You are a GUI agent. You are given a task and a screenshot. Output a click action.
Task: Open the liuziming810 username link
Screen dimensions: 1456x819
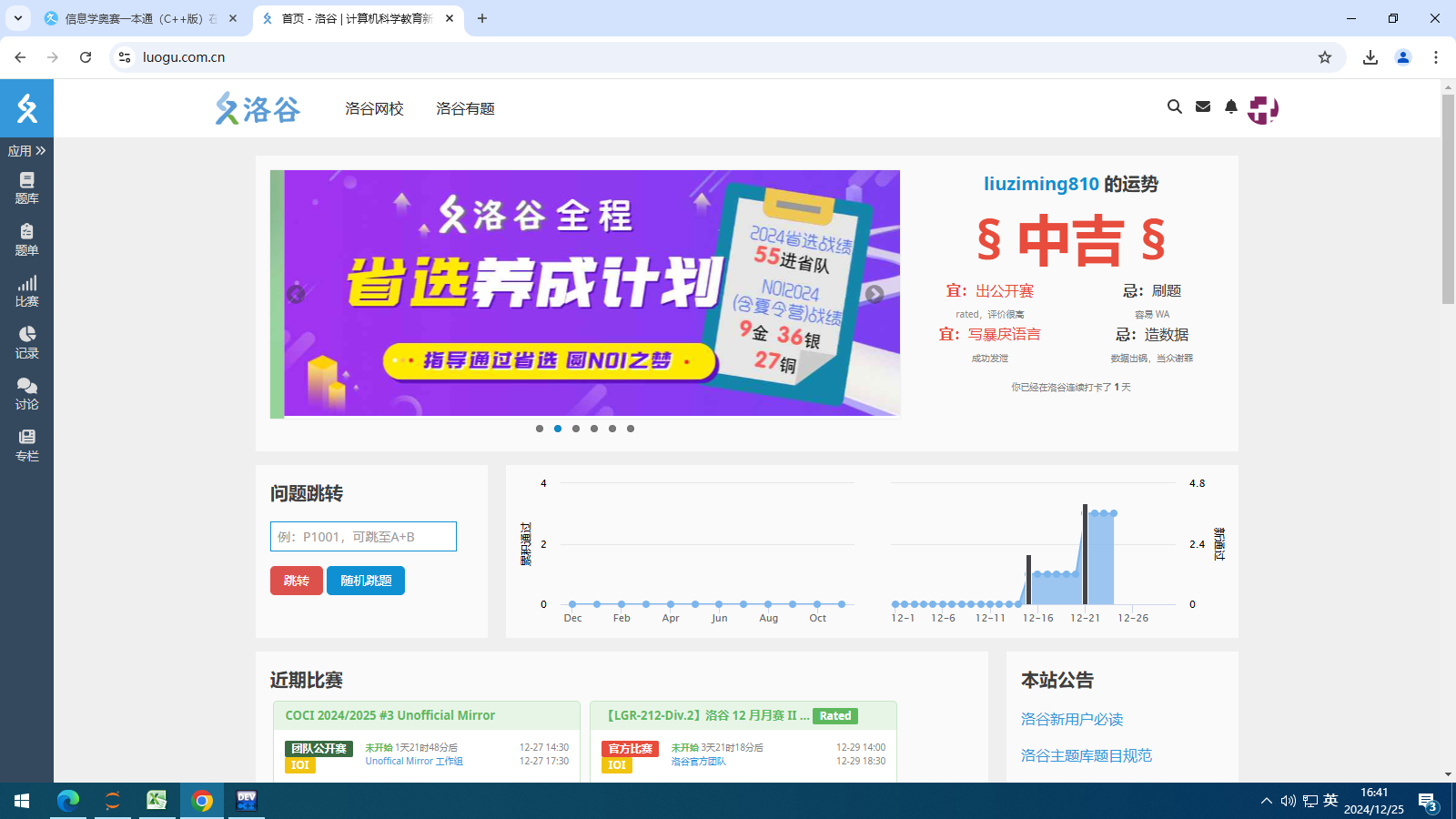click(x=1041, y=184)
